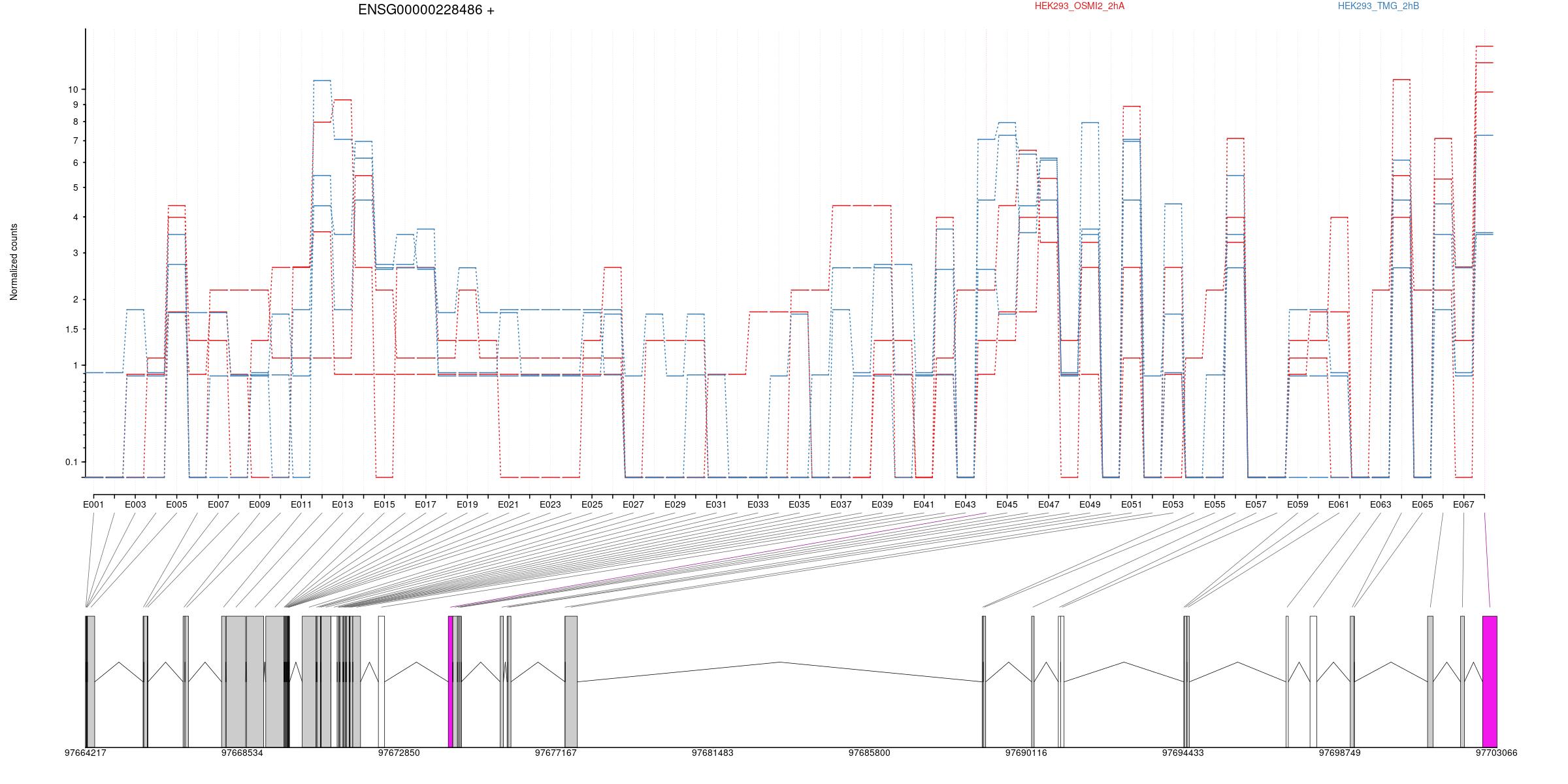Click the y-axis tick label 1.5
The height and width of the screenshot is (784, 1568).
(71, 330)
